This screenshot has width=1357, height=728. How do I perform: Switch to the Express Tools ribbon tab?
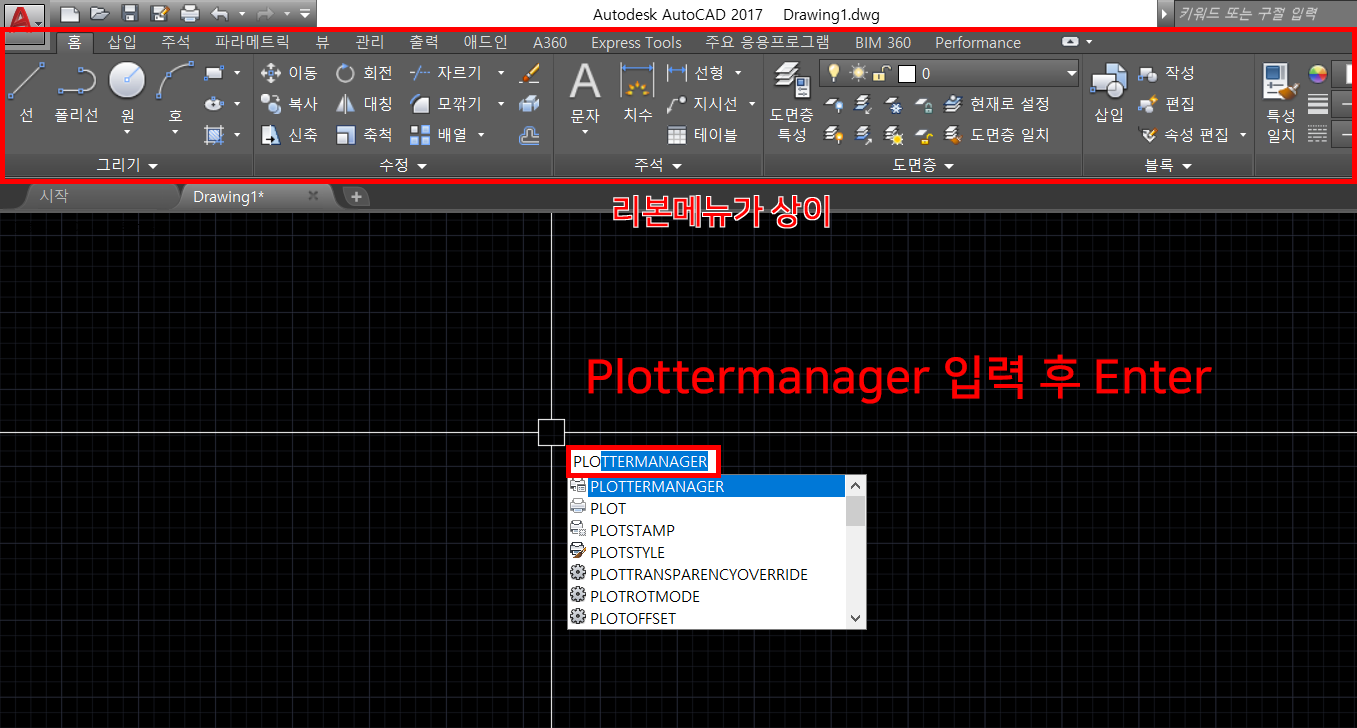pyautogui.click(x=636, y=42)
